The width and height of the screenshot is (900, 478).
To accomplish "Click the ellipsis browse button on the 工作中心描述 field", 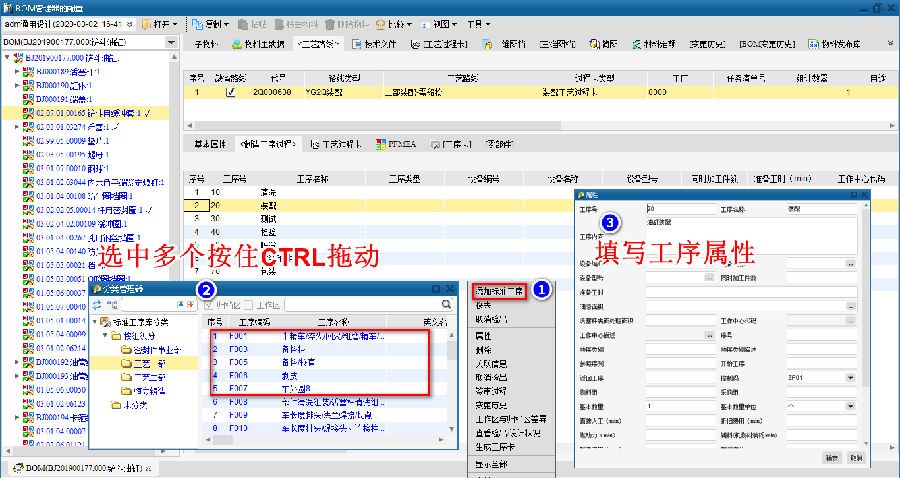I will [708, 335].
